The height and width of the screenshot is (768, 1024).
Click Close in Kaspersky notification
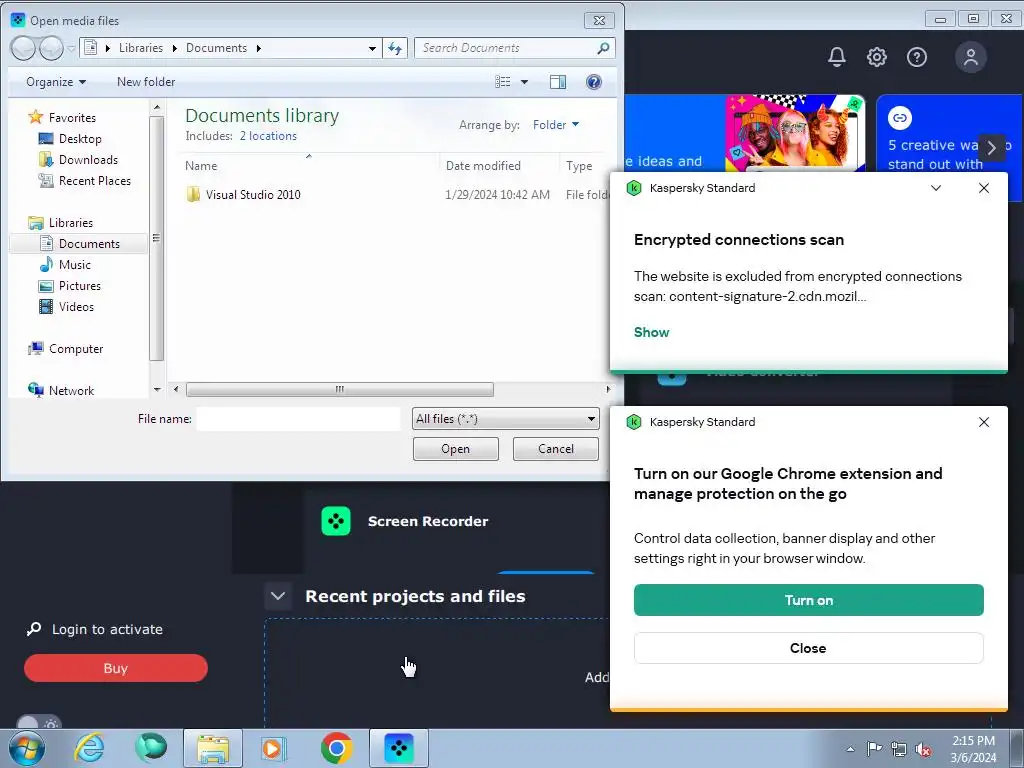coord(808,648)
